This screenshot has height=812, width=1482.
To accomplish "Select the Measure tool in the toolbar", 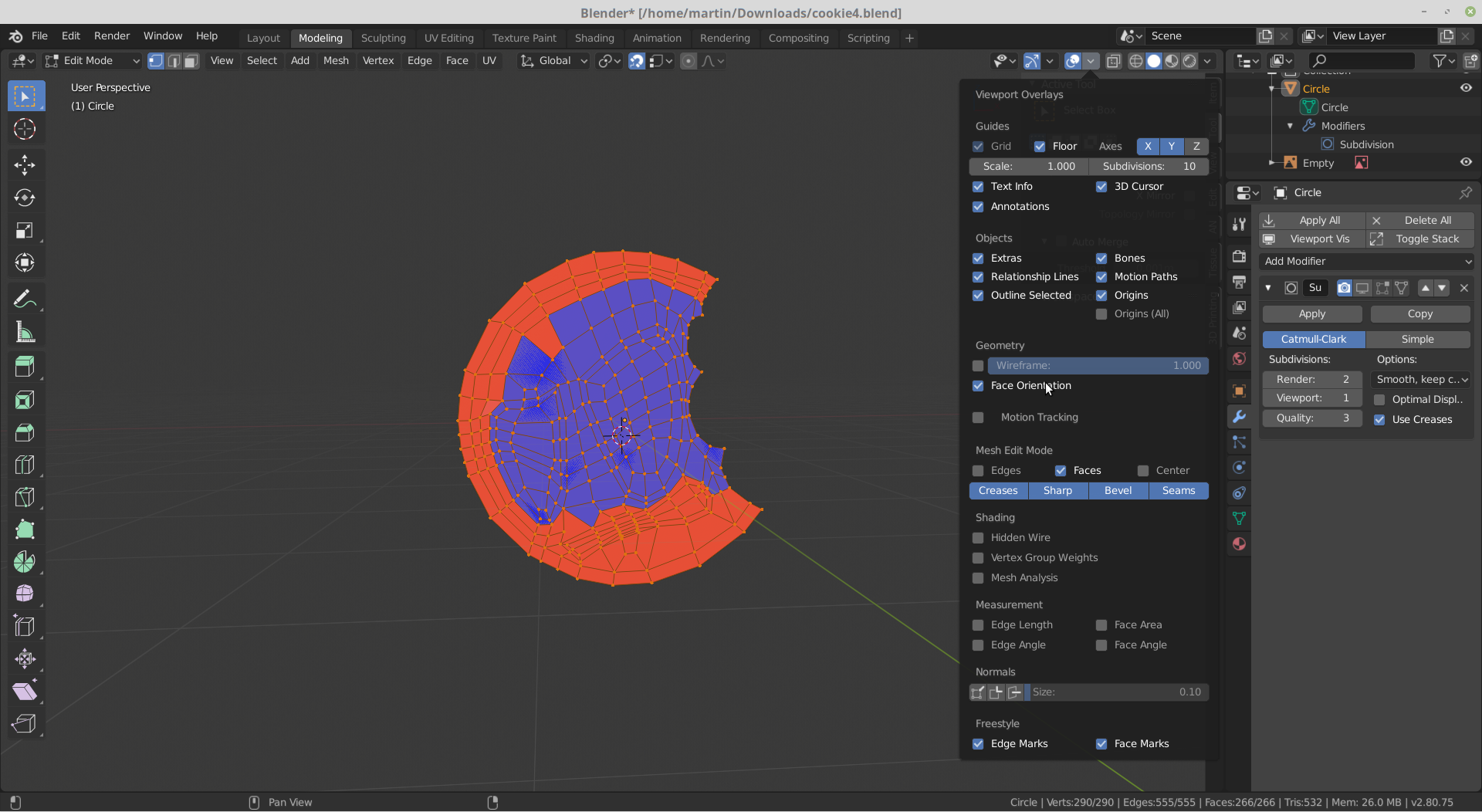I will 25,332.
